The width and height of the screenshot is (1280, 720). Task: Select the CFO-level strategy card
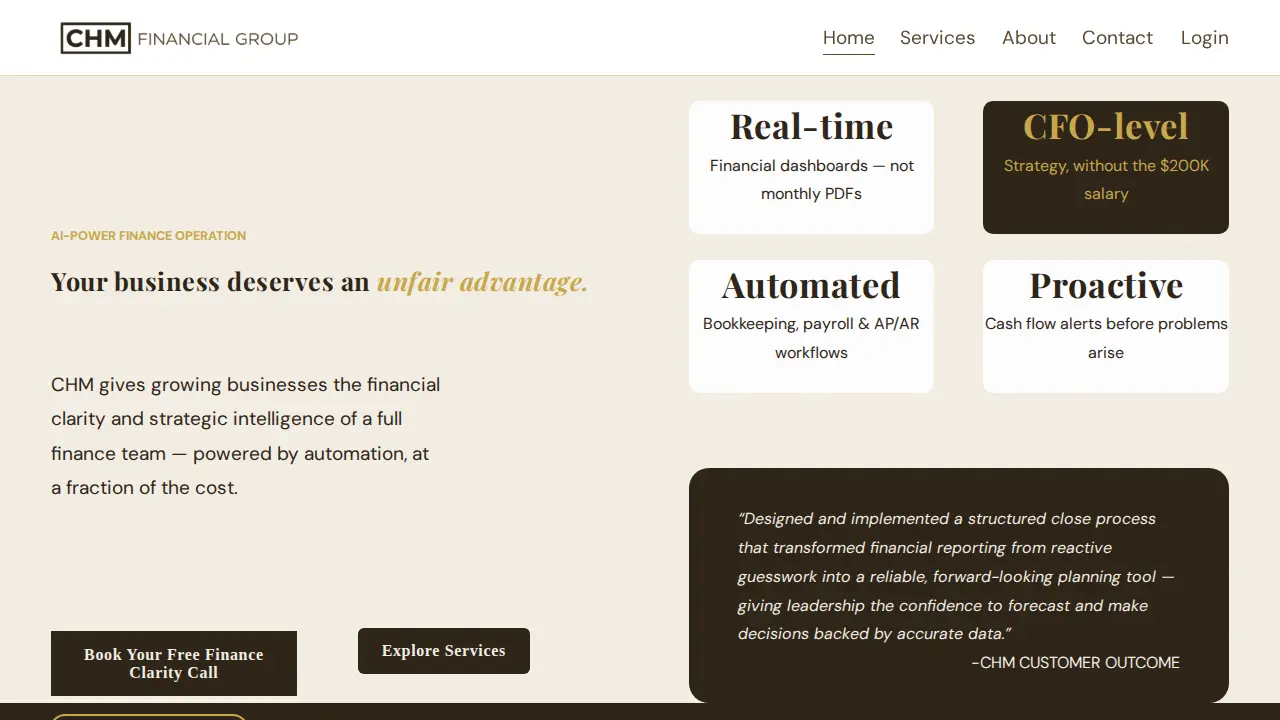(x=1106, y=167)
